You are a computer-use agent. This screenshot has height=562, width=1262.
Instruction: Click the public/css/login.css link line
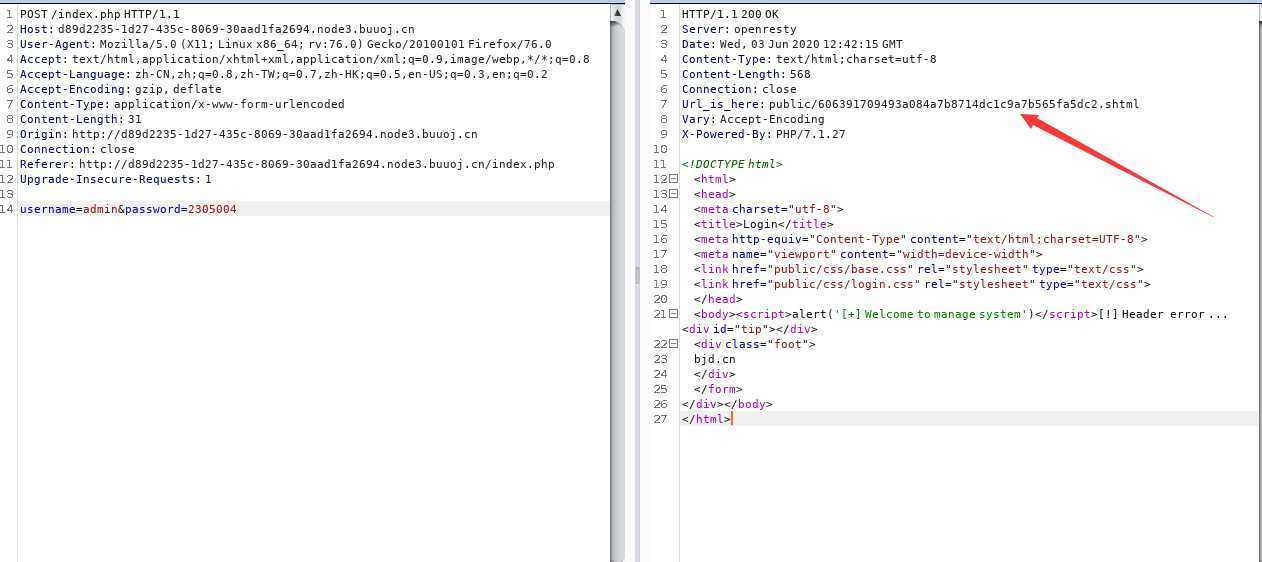click(x=921, y=284)
